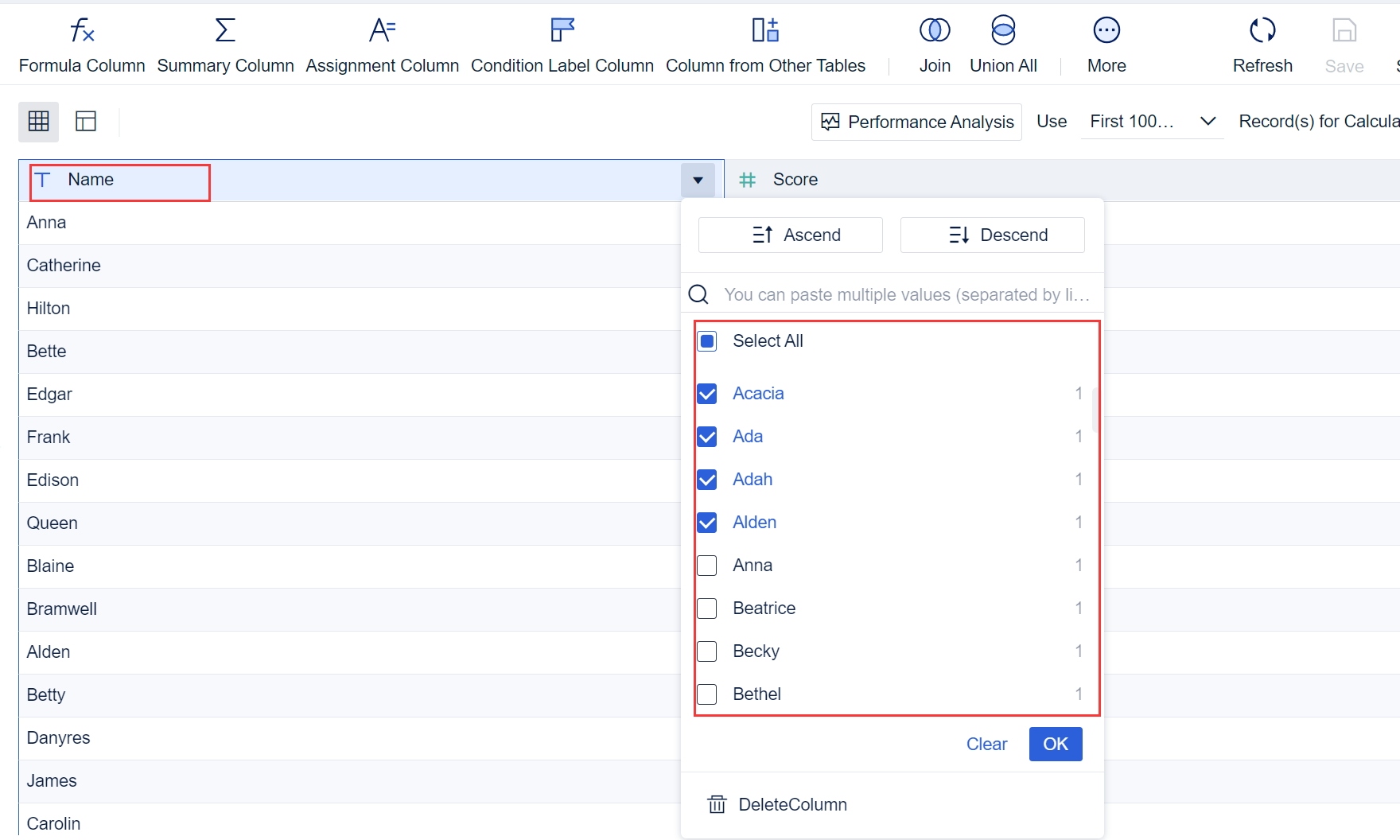Image resolution: width=1400 pixels, height=840 pixels.
Task: Expand the First 100 records dropdown
Action: pyautogui.click(x=1207, y=121)
